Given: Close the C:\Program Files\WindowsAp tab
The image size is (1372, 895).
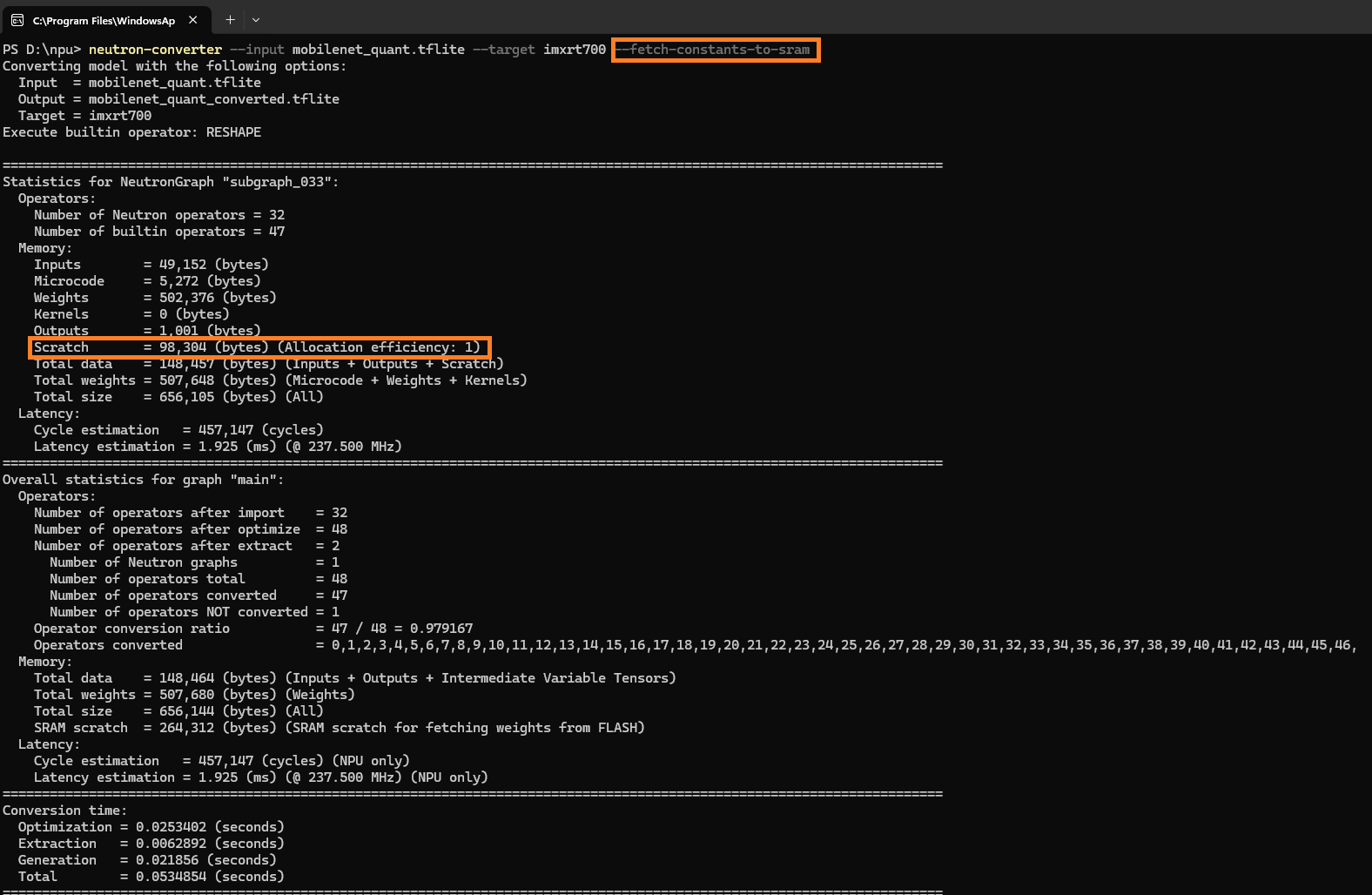Looking at the screenshot, I should point(193,20).
